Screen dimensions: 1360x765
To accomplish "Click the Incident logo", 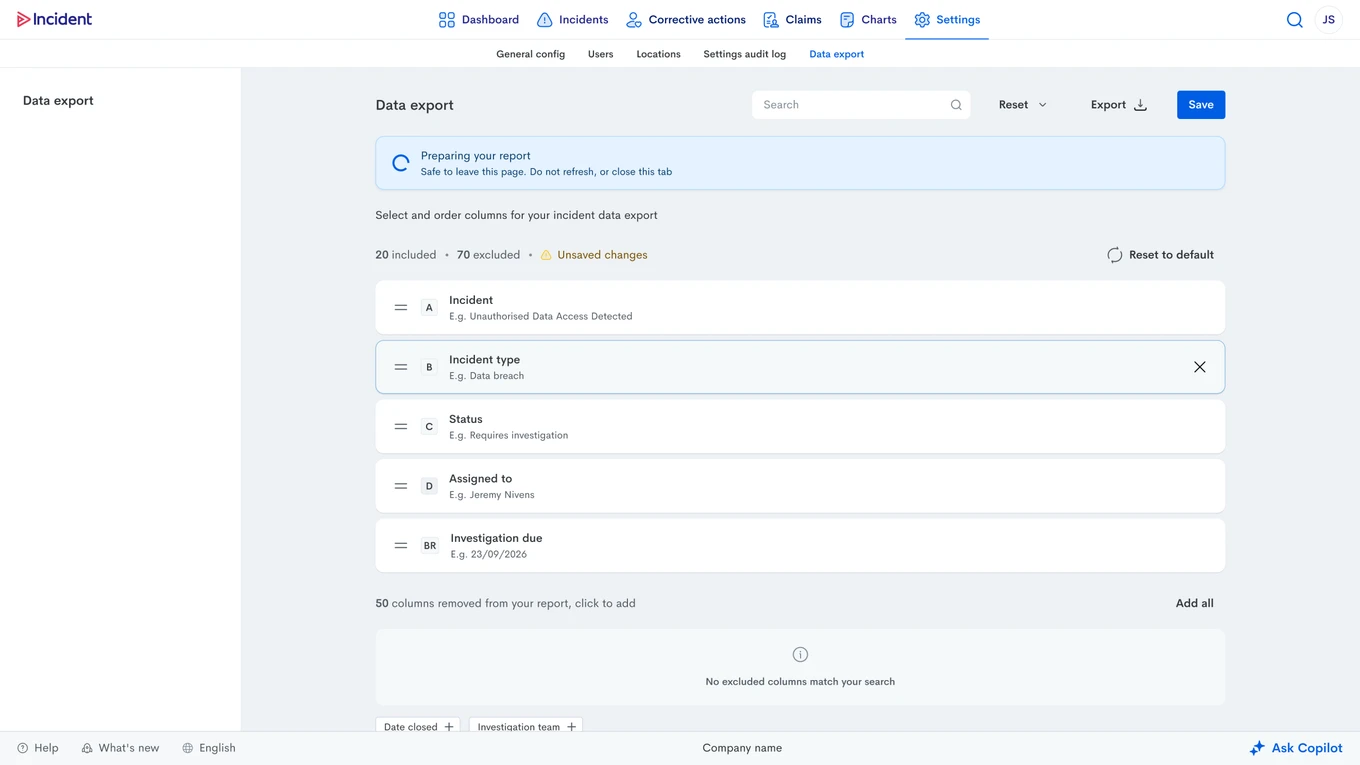I will [54, 19].
